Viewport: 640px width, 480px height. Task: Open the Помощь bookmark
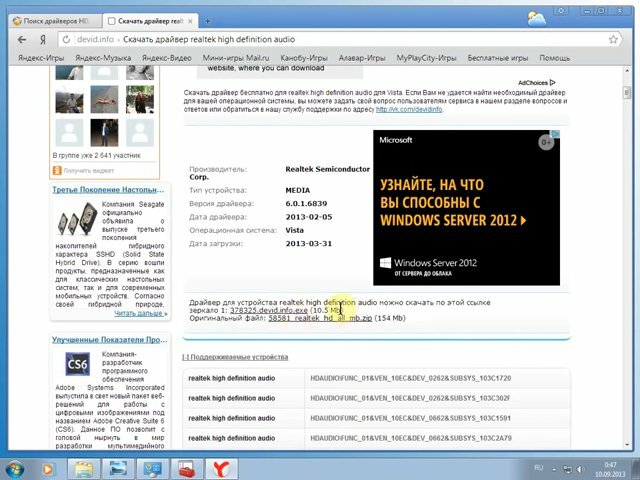point(554,58)
